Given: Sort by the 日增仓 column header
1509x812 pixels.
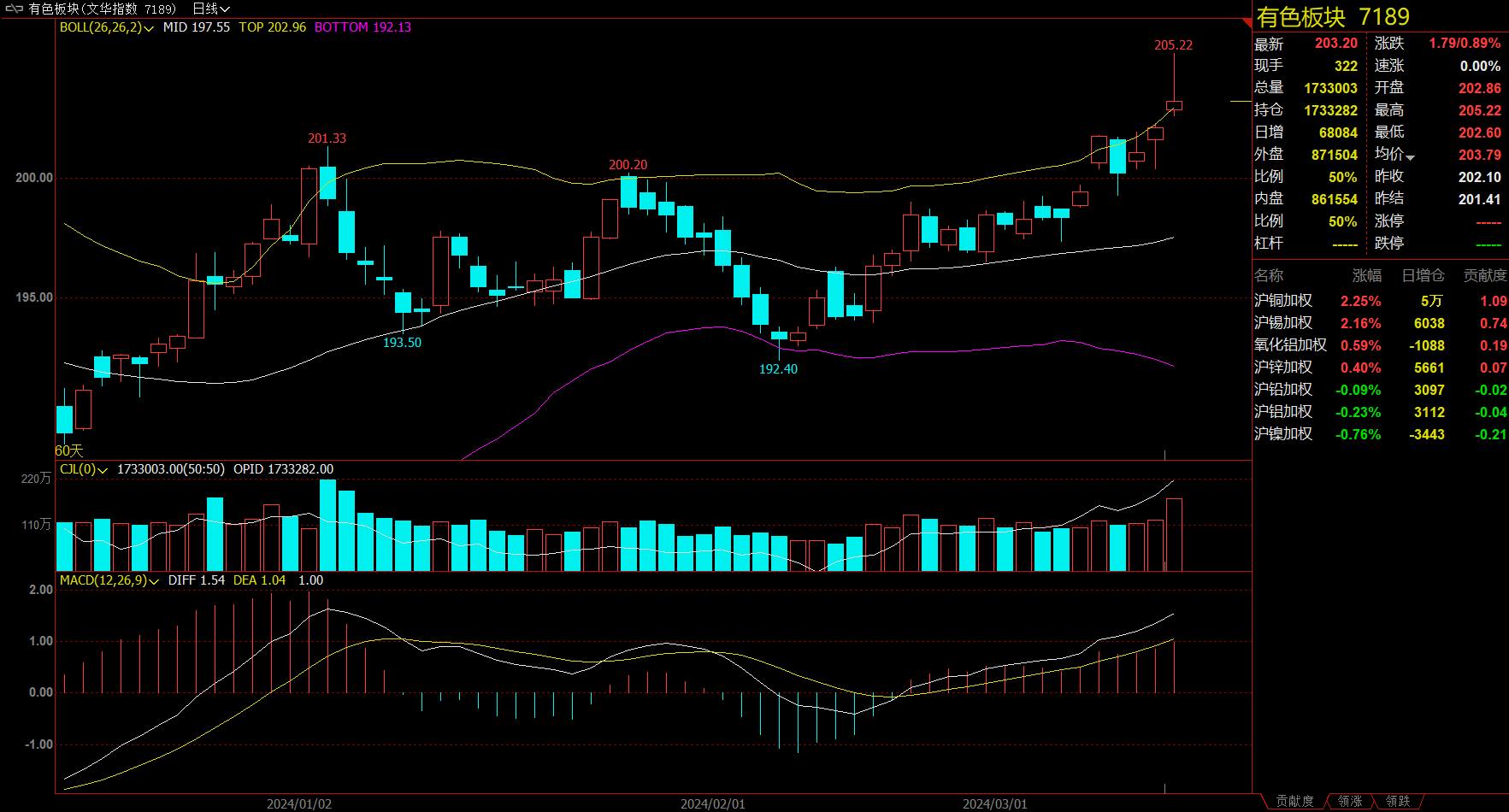Looking at the screenshot, I should click(1423, 275).
